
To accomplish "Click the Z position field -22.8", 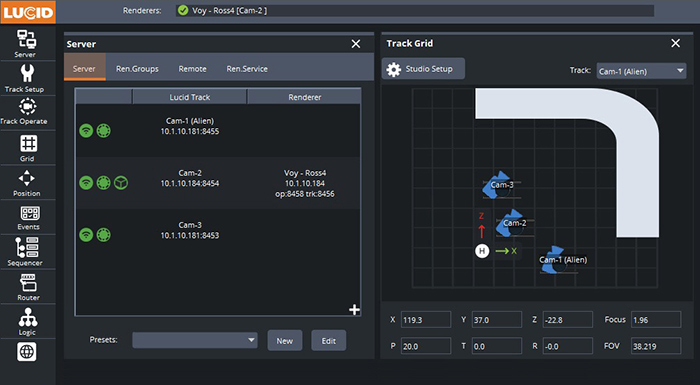I will (x=567, y=320).
